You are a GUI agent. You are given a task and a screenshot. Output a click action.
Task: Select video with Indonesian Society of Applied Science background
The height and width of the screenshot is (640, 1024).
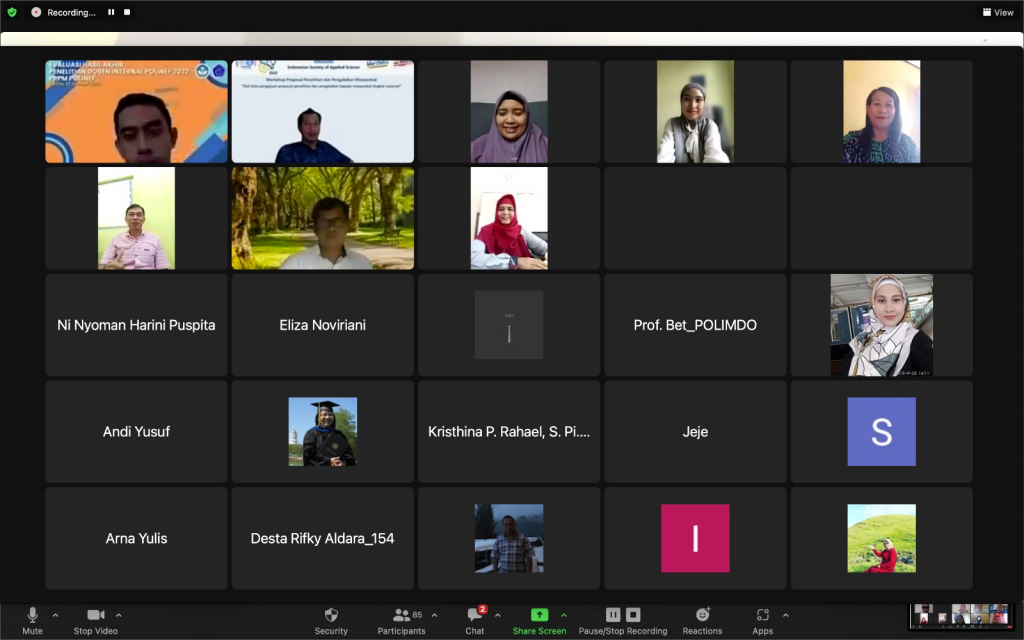(323, 112)
